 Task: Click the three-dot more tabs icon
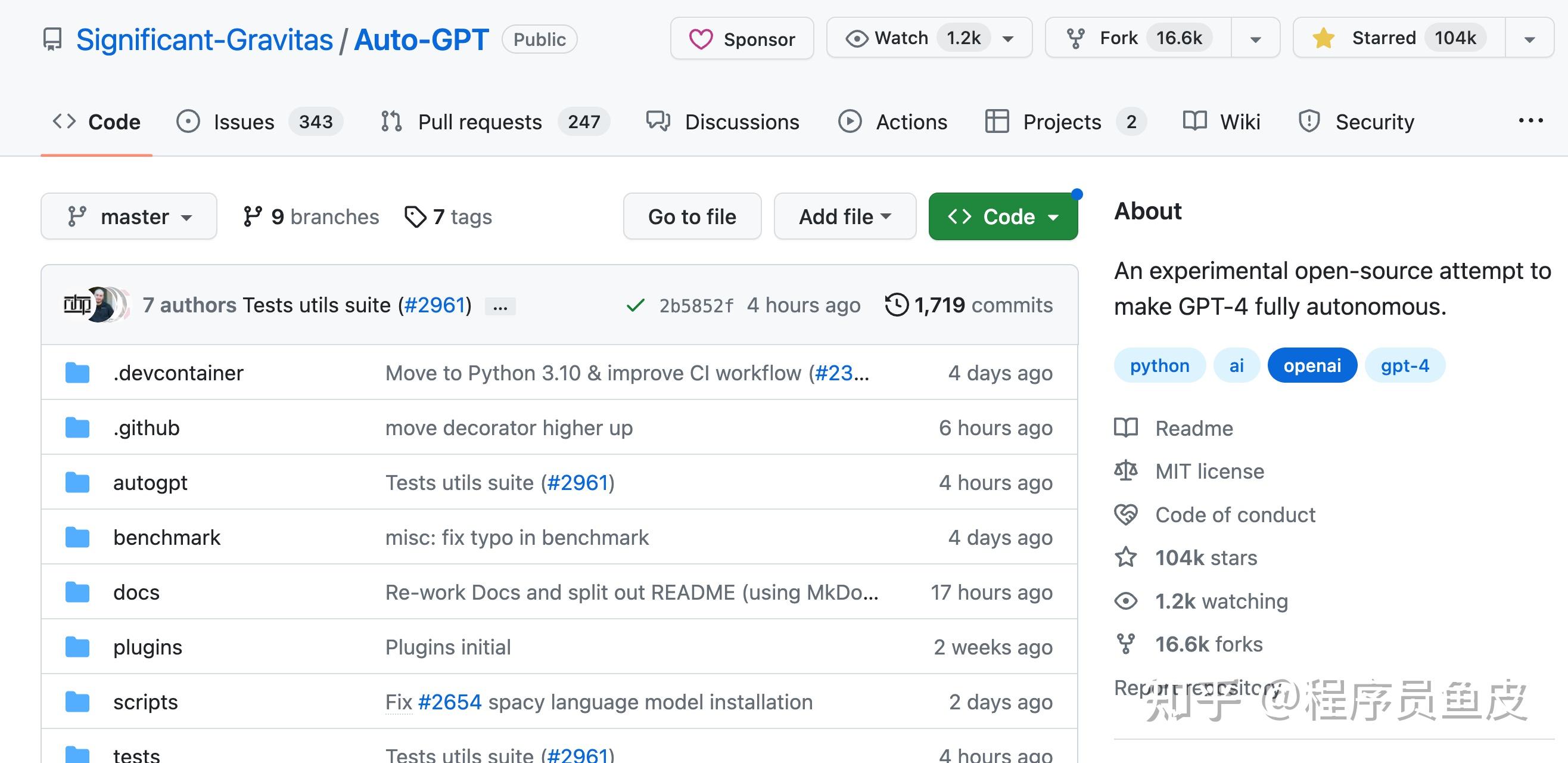pyautogui.click(x=1530, y=121)
